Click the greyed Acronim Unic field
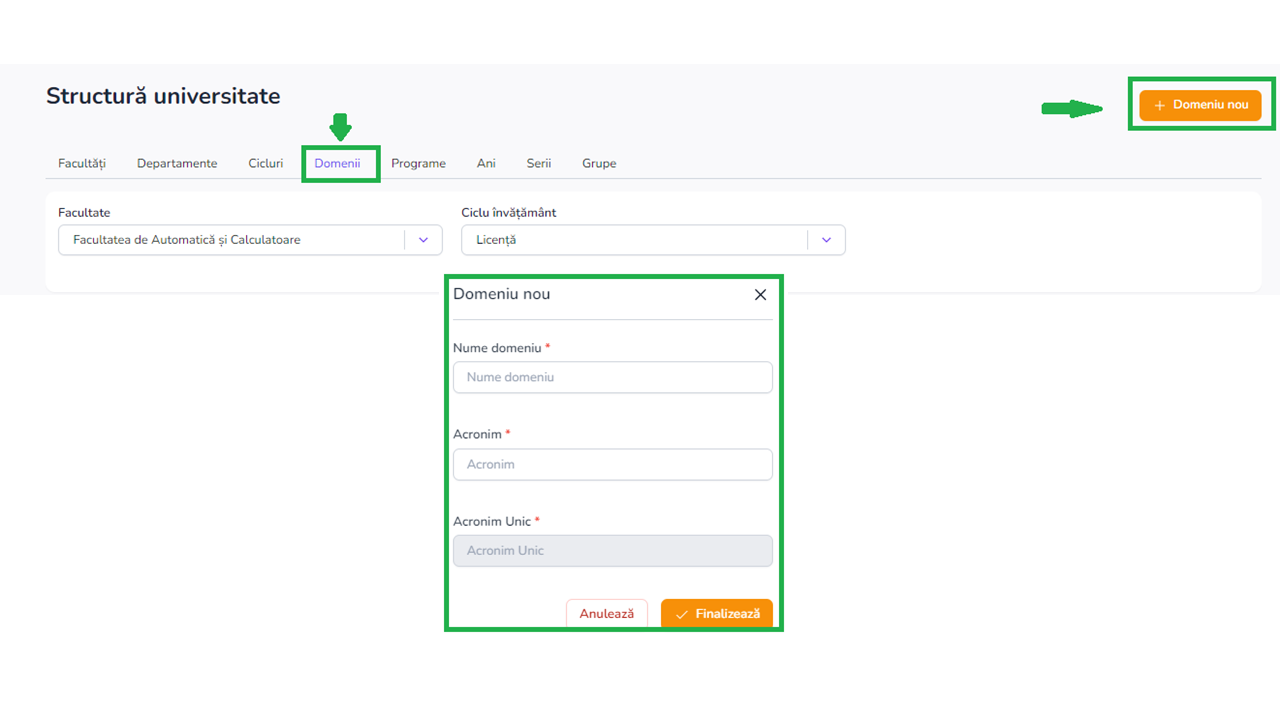This screenshot has height=720, width=1280. point(612,551)
